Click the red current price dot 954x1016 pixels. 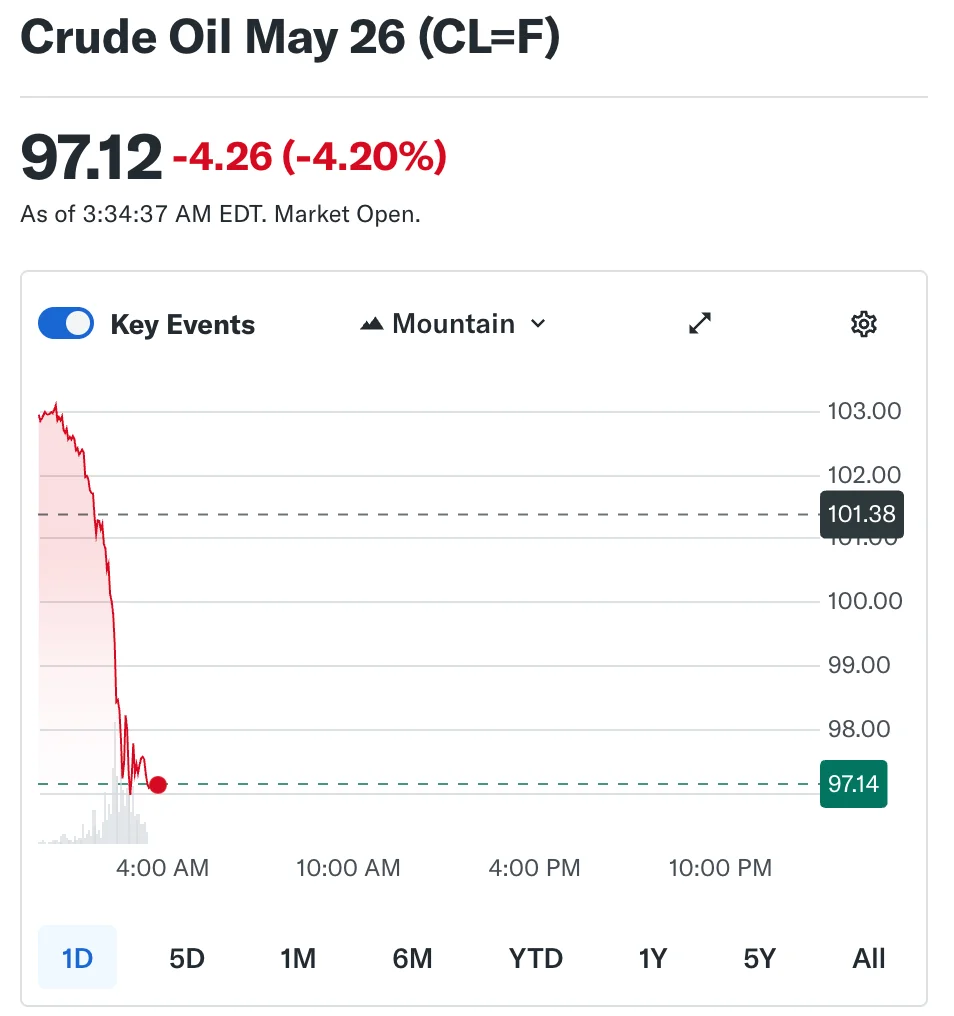[158, 785]
